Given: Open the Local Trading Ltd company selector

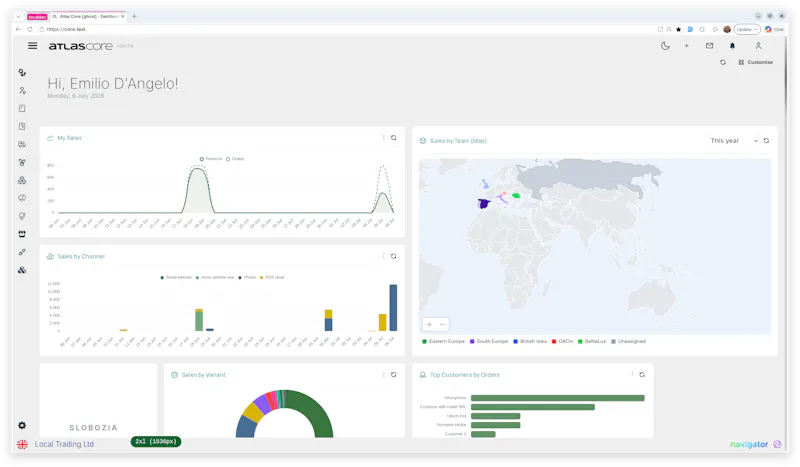Looking at the screenshot, I should 64,444.
